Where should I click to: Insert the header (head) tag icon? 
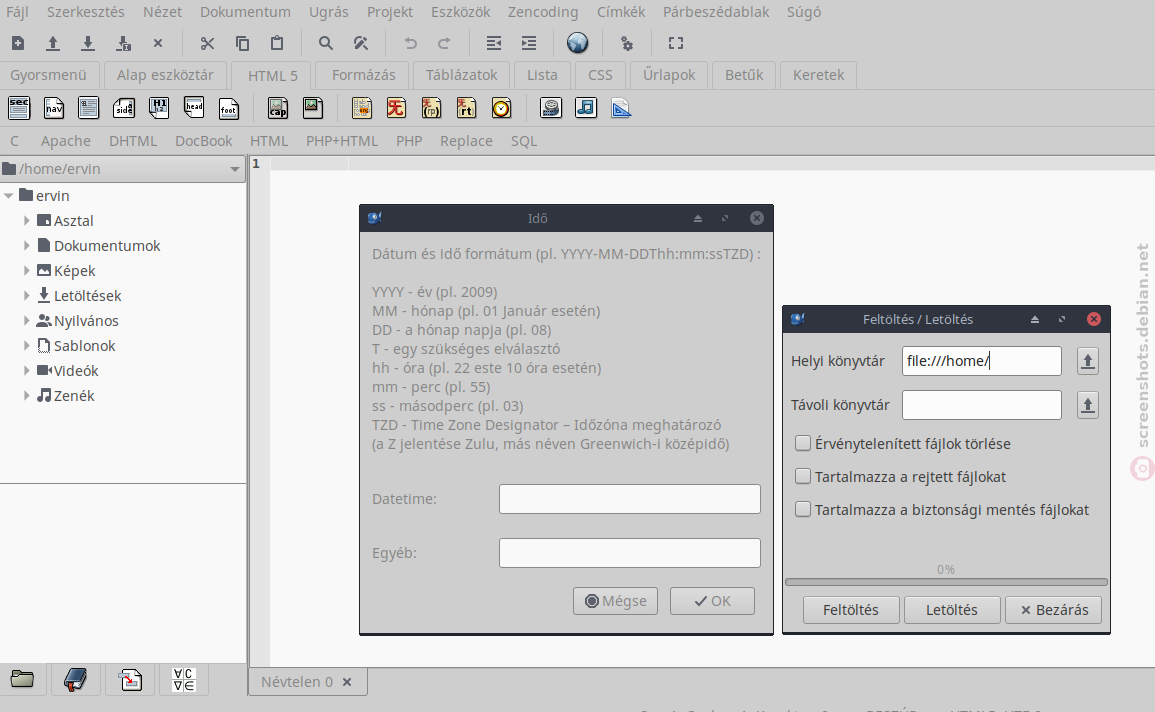click(x=194, y=108)
